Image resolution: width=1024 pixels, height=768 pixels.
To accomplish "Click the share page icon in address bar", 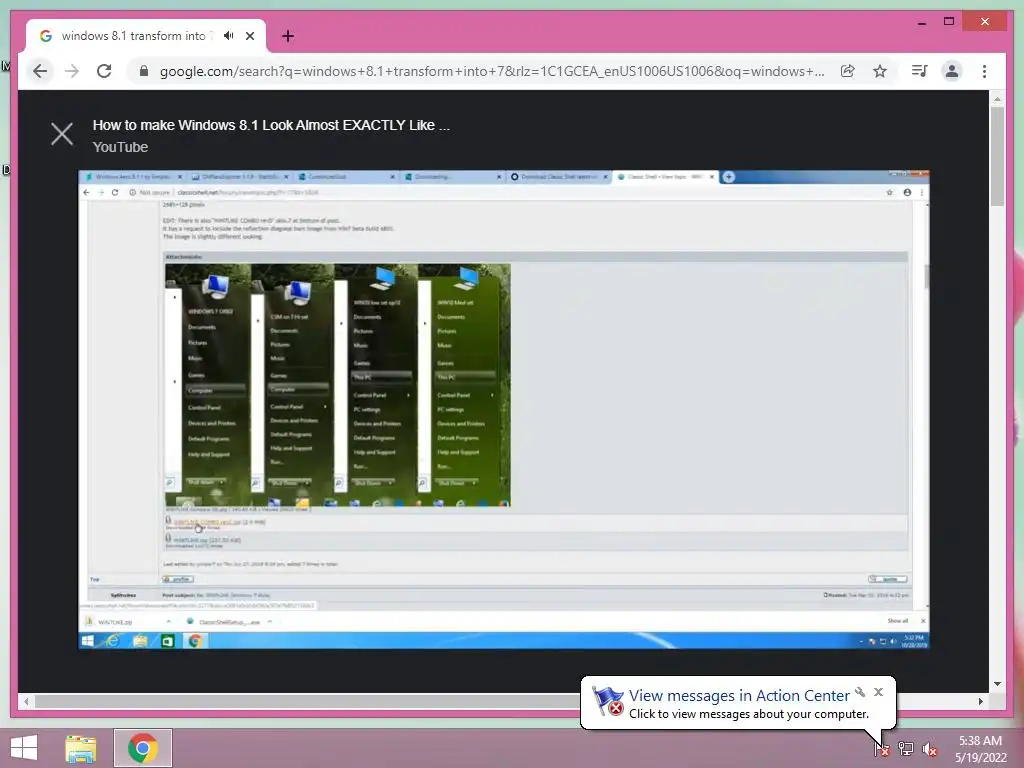I will point(848,71).
